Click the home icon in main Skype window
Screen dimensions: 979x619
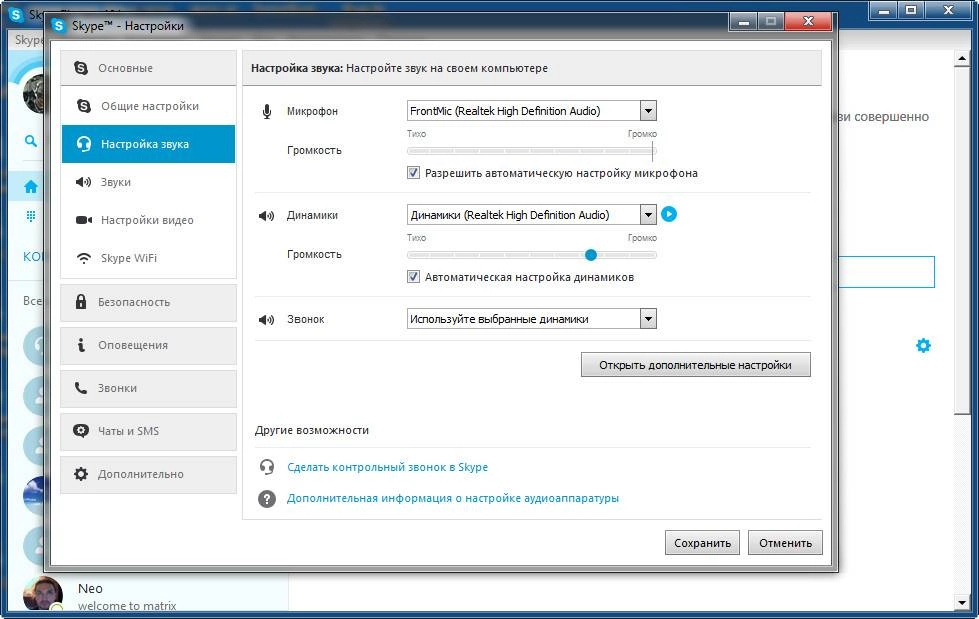pos(31,187)
